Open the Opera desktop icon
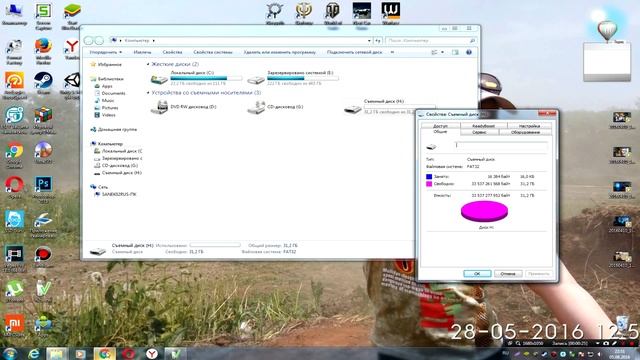The width and height of the screenshot is (640, 360). pos(14,187)
